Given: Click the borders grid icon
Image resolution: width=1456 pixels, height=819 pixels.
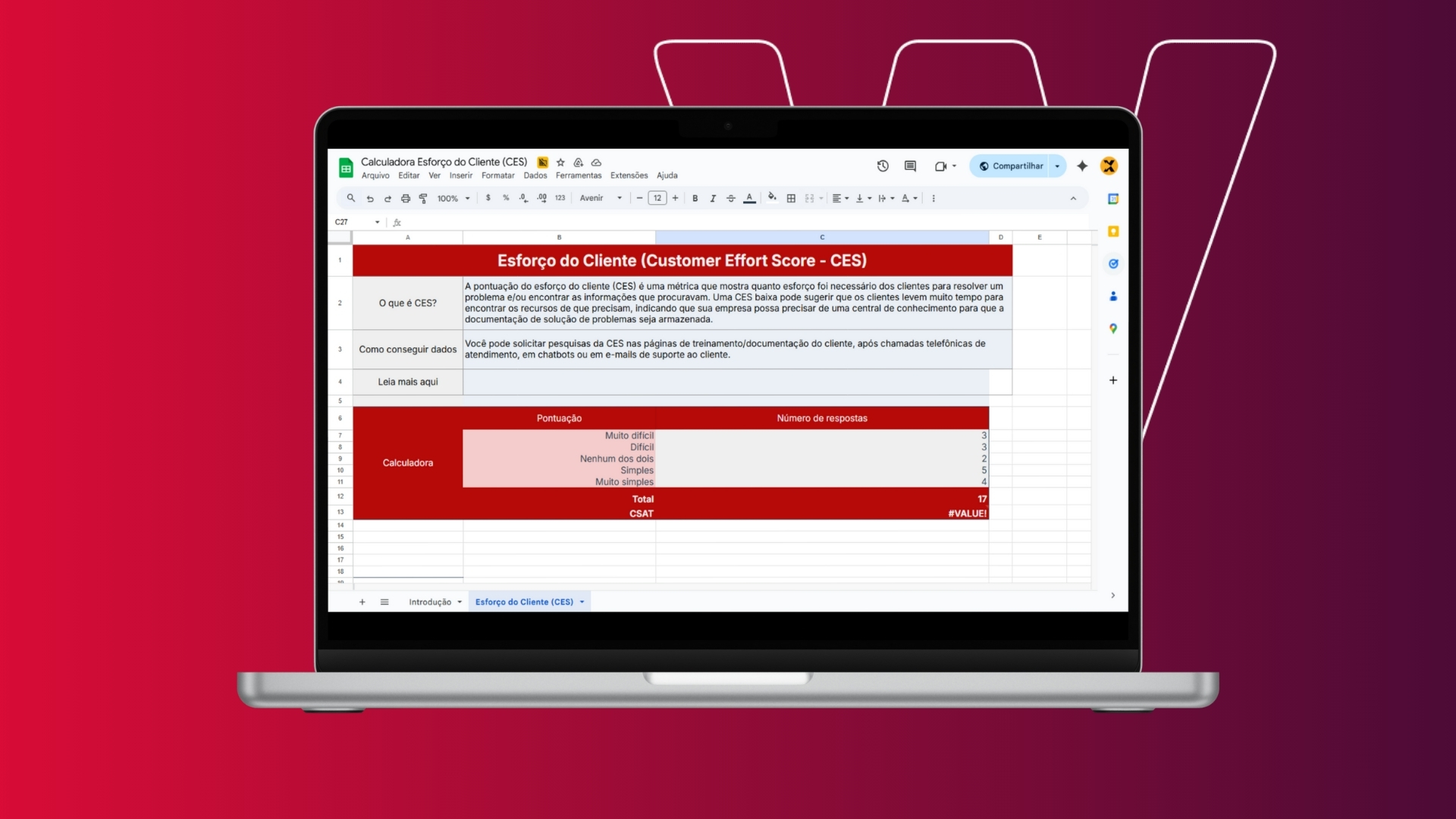Looking at the screenshot, I should click(x=791, y=199).
